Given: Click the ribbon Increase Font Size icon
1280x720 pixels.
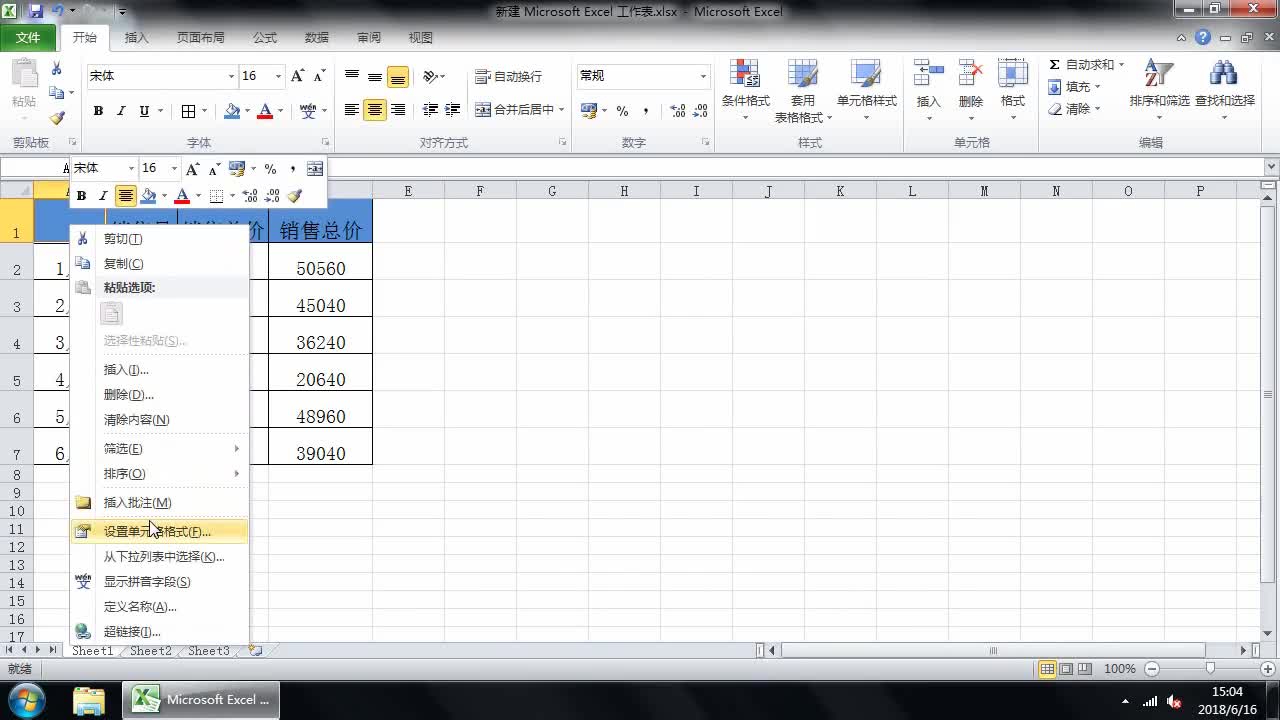Looking at the screenshot, I should (x=297, y=76).
